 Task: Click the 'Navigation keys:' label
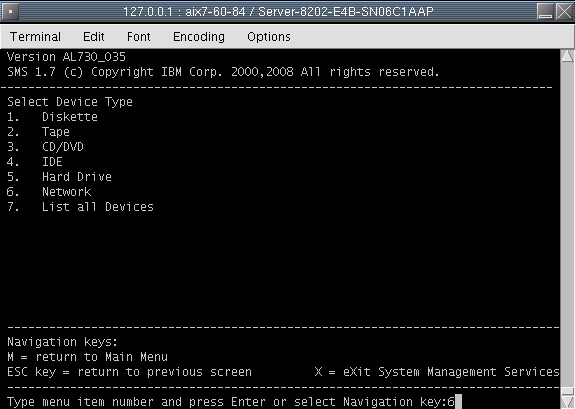point(62,342)
